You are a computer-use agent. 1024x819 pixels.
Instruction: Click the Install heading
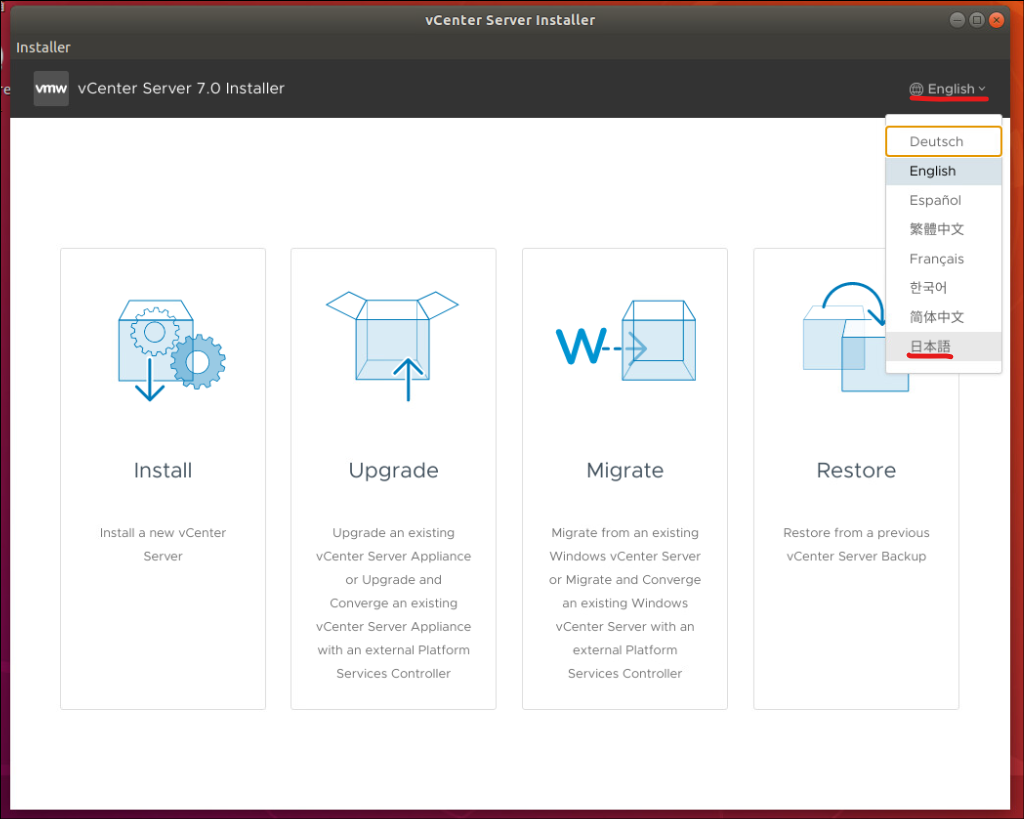point(163,470)
